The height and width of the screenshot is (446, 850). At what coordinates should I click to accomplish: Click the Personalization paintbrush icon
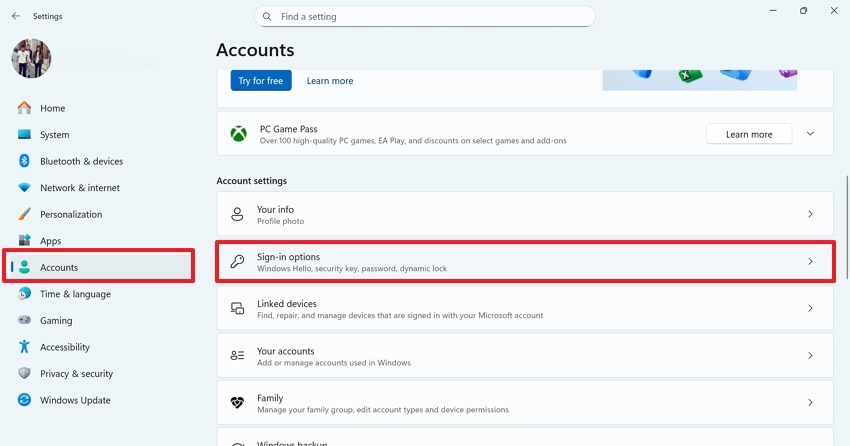pos(24,214)
